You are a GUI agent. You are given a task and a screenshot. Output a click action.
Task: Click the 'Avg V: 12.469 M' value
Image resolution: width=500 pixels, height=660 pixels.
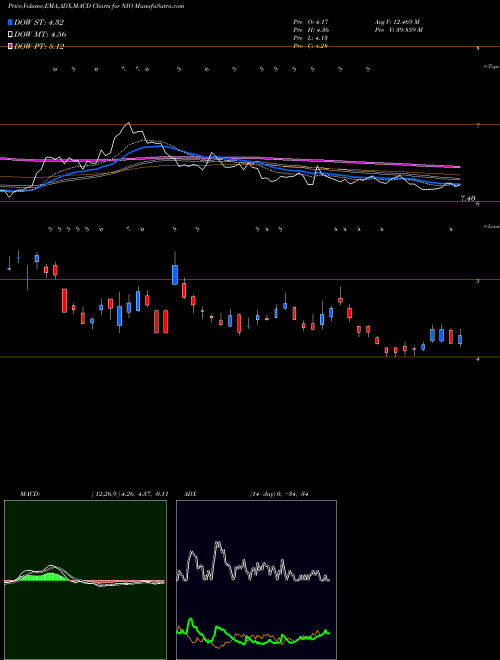coord(397,22)
